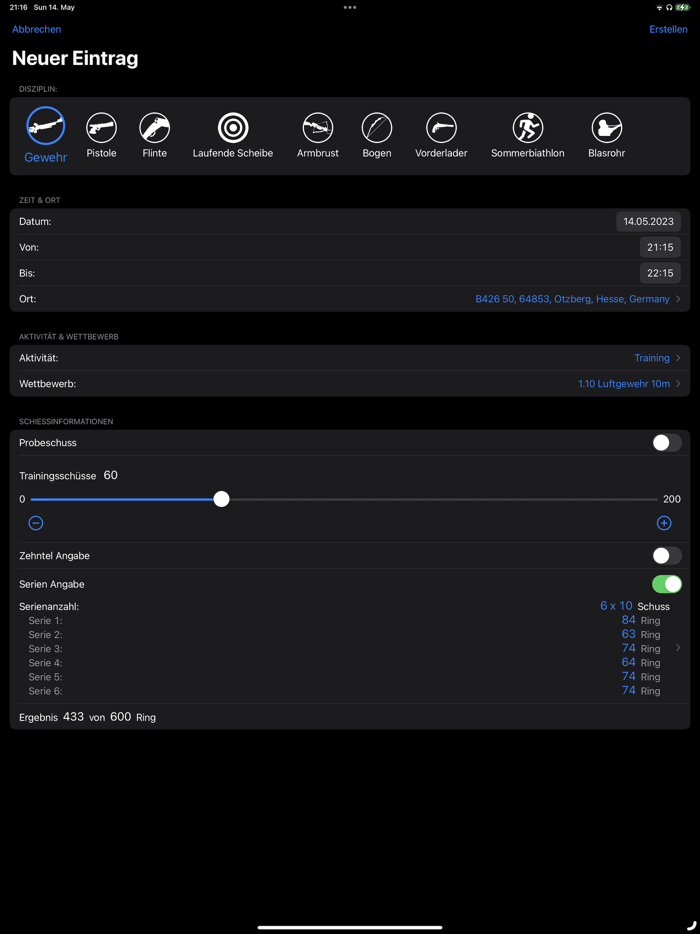The height and width of the screenshot is (934, 700).
Task: Tap the Aktivität: row label
Action: 39,358
